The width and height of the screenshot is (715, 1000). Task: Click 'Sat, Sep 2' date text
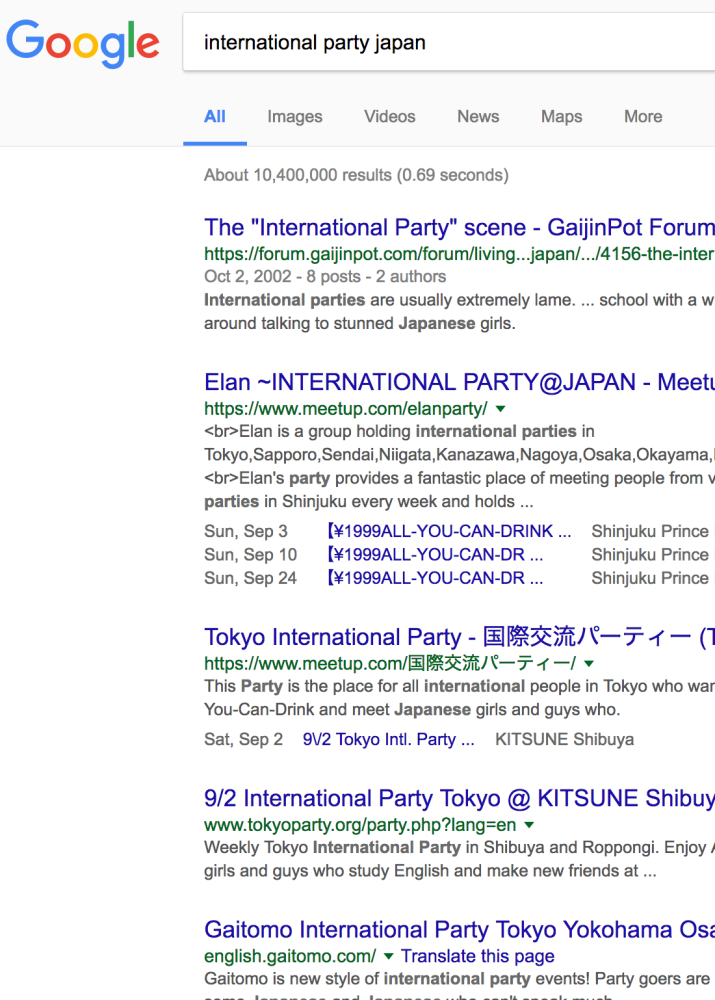click(243, 739)
